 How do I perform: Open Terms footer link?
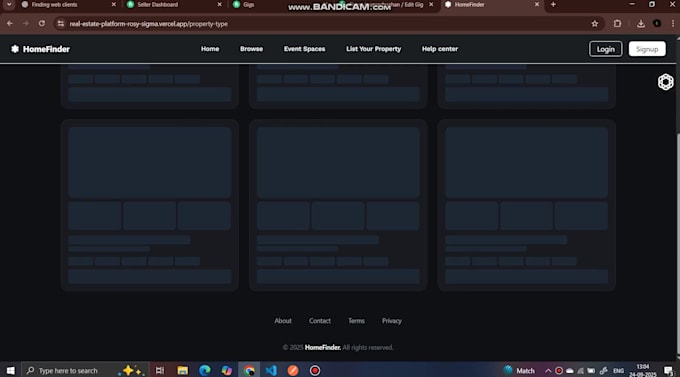[356, 321]
